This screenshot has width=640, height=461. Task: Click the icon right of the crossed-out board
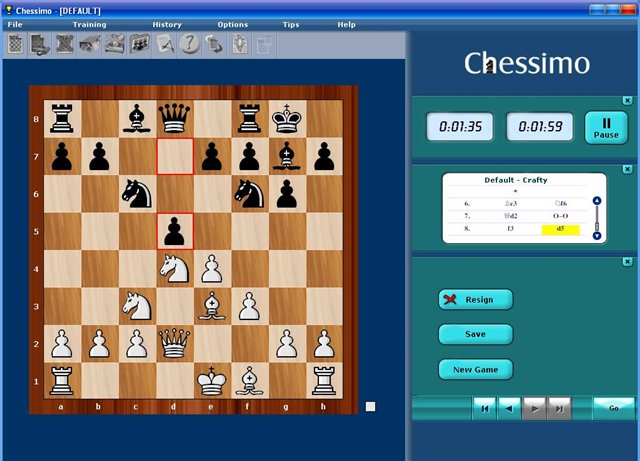[x=90, y=44]
